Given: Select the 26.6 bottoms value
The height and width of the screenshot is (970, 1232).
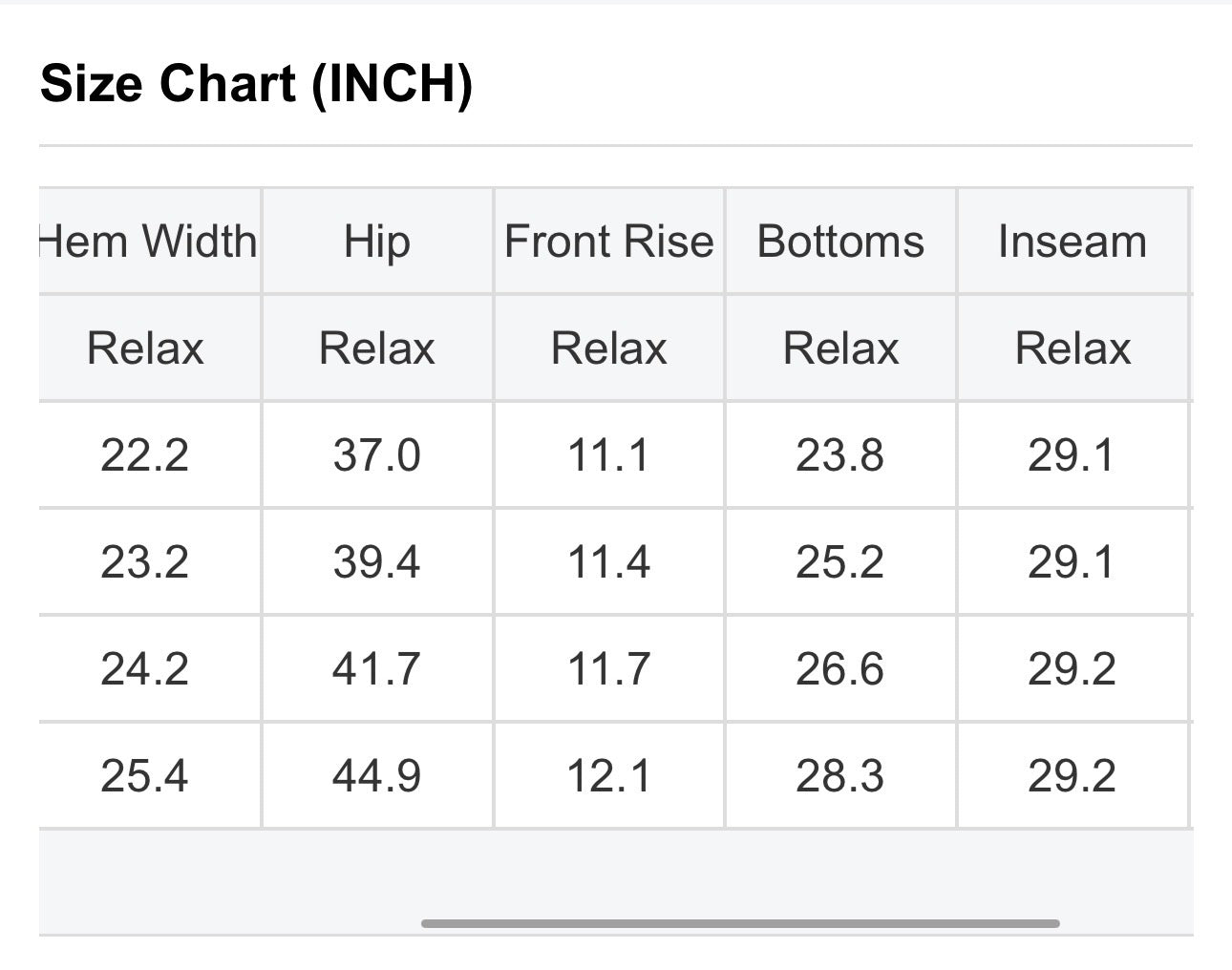Looking at the screenshot, I should 840,668.
